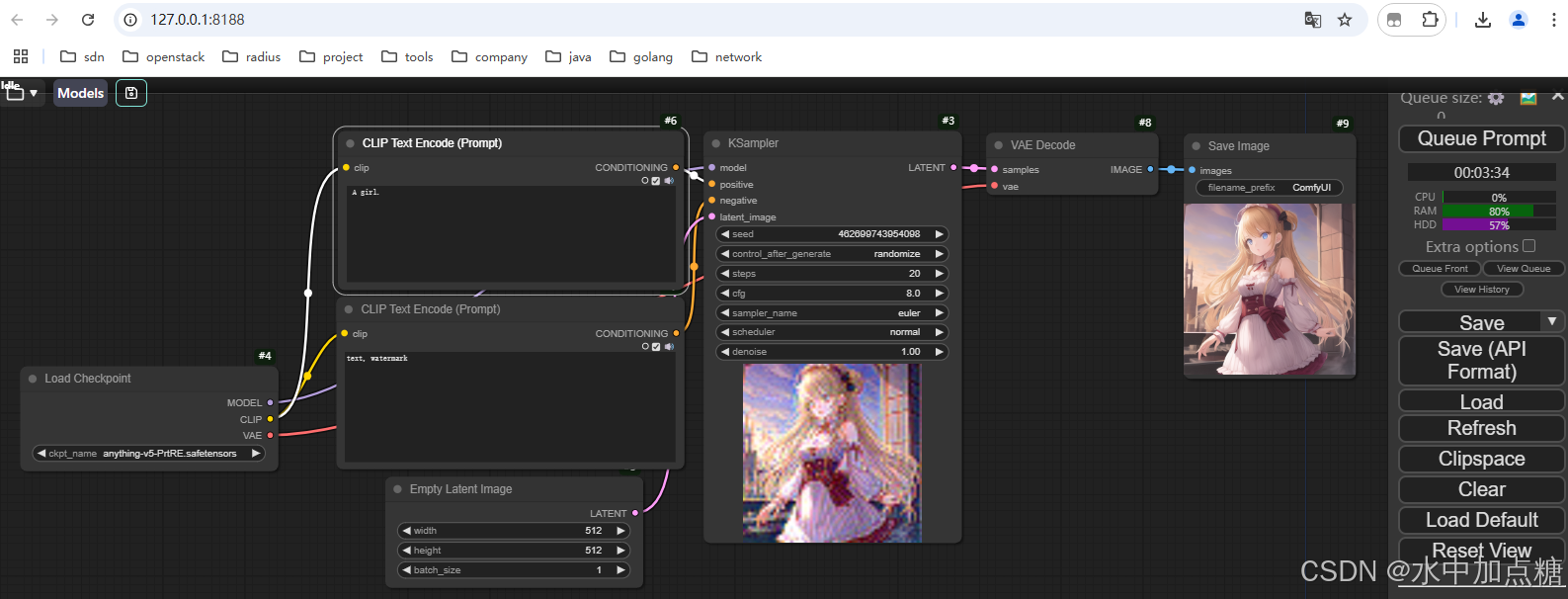Open ComfyUI settings gear icon
1568x599 pixels.
click(x=1496, y=98)
